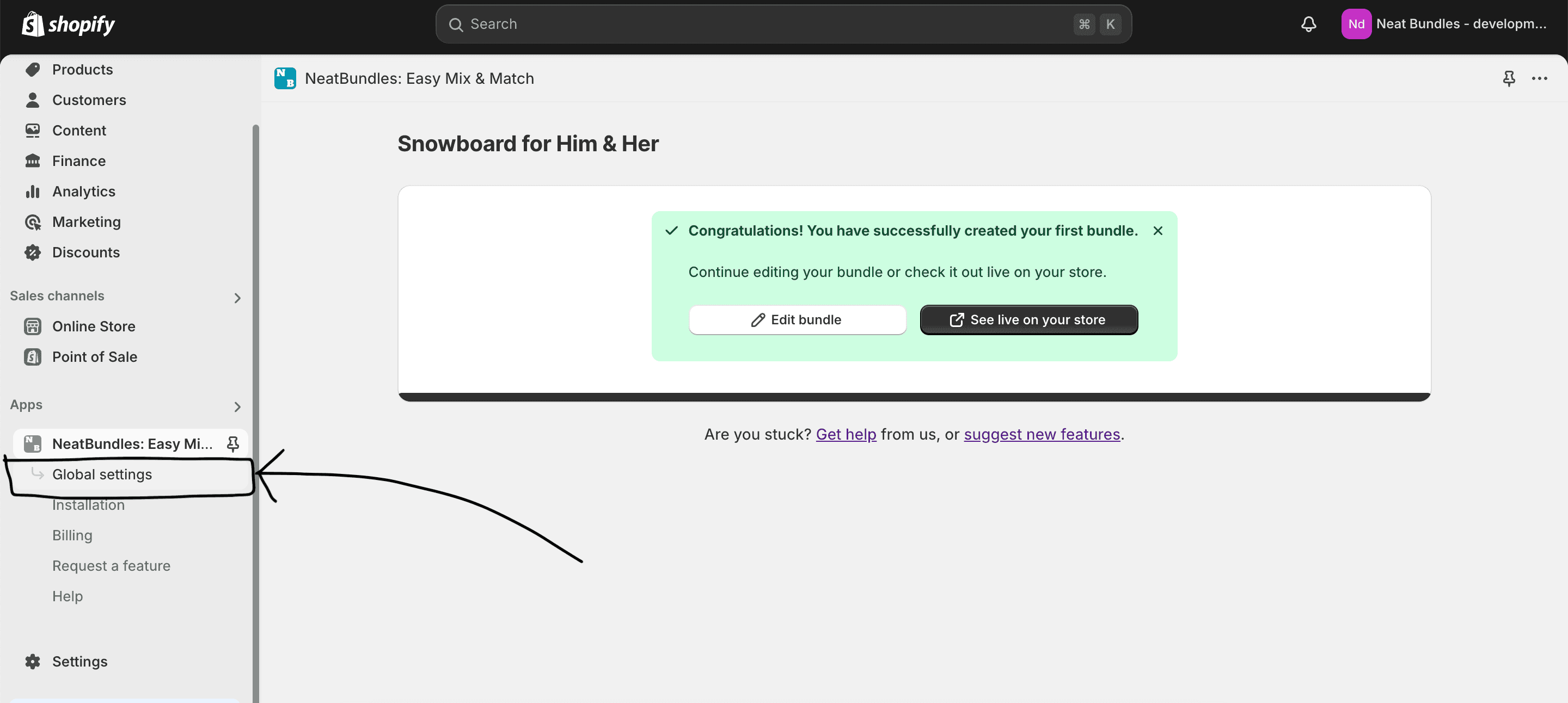Open Analytics in sidebar
1568x703 pixels.
83,192
